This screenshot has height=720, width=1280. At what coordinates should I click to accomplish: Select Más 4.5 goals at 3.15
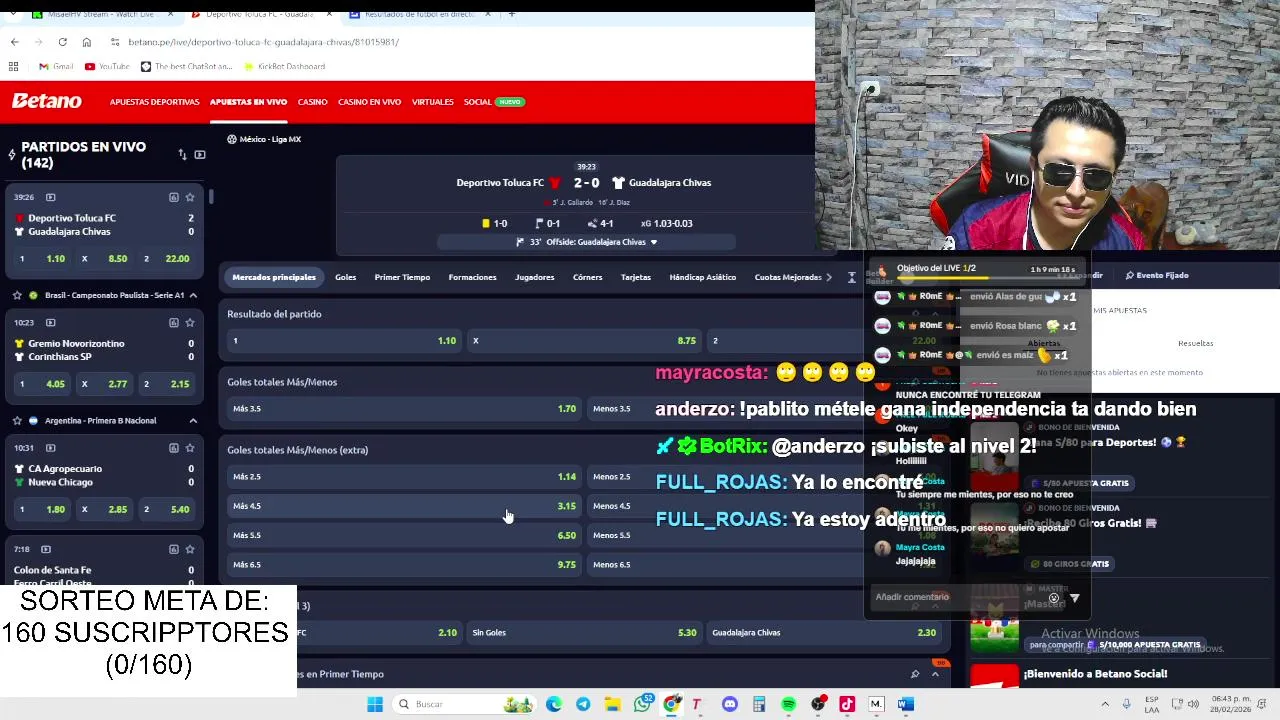[404, 506]
